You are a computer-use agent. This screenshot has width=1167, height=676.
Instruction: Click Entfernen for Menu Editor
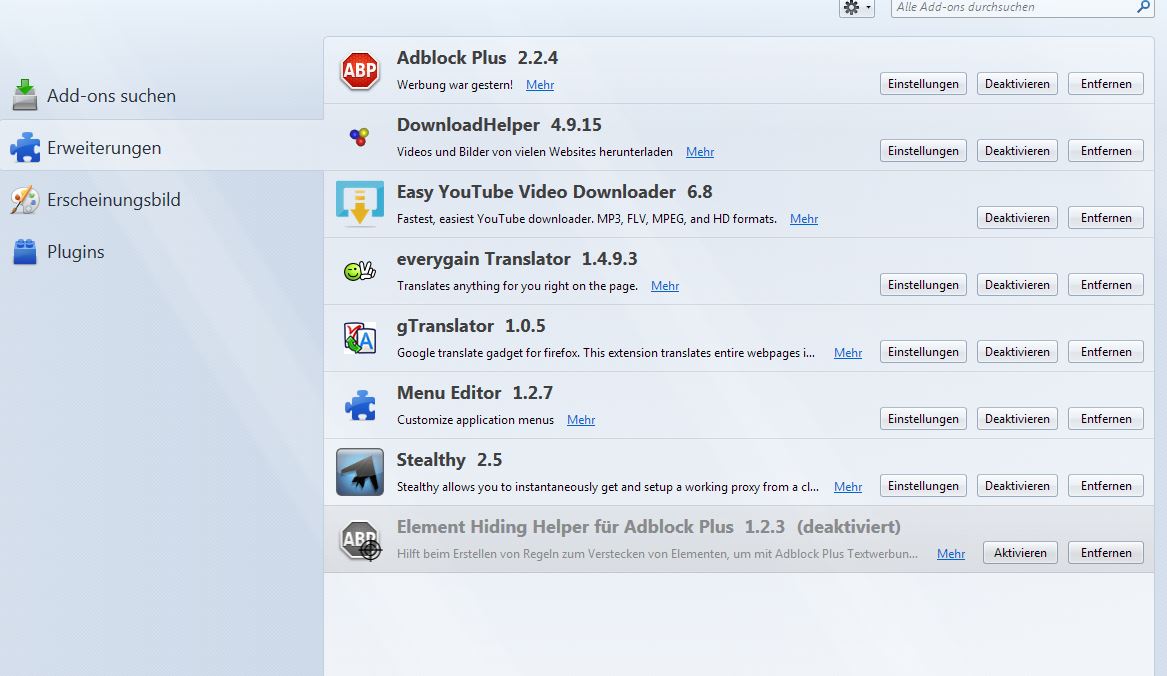pyautogui.click(x=1106, y=418)
